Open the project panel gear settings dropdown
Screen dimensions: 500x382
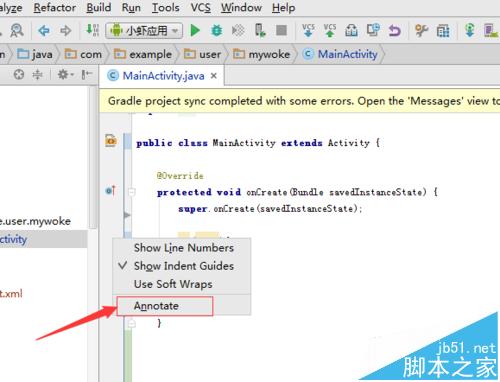(x=65, y=74)
